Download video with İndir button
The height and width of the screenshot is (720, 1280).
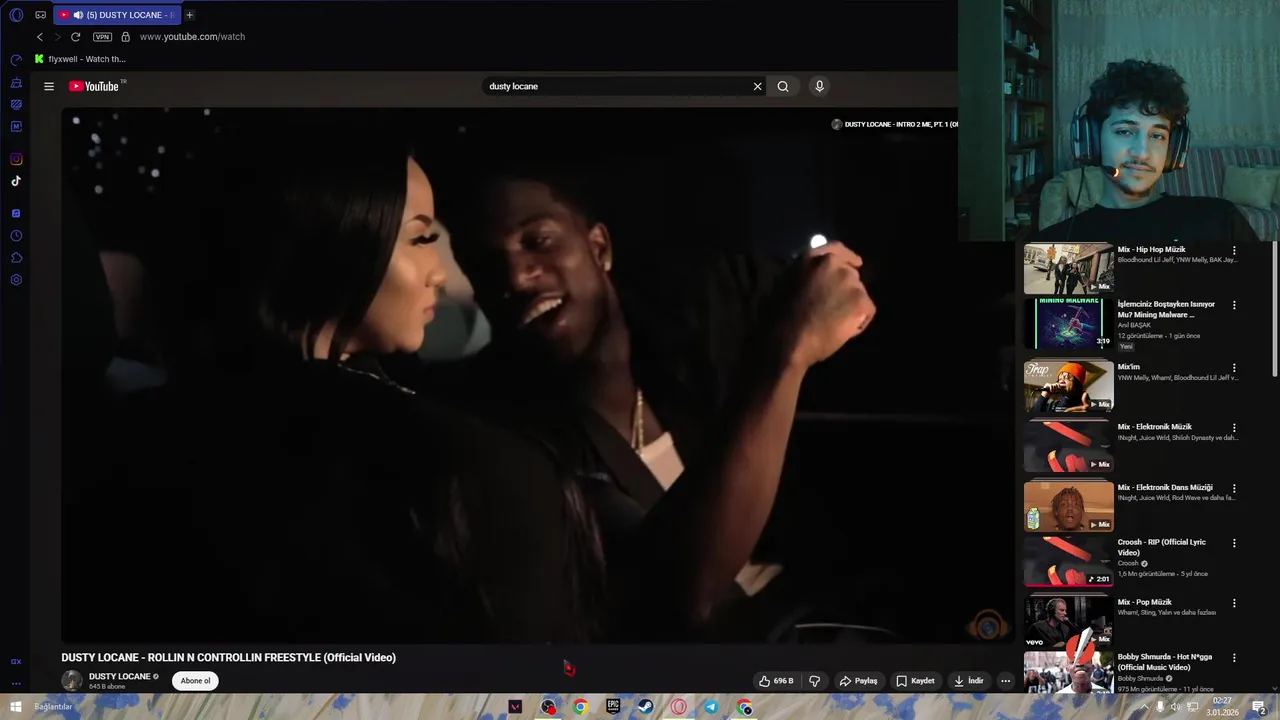968,681
